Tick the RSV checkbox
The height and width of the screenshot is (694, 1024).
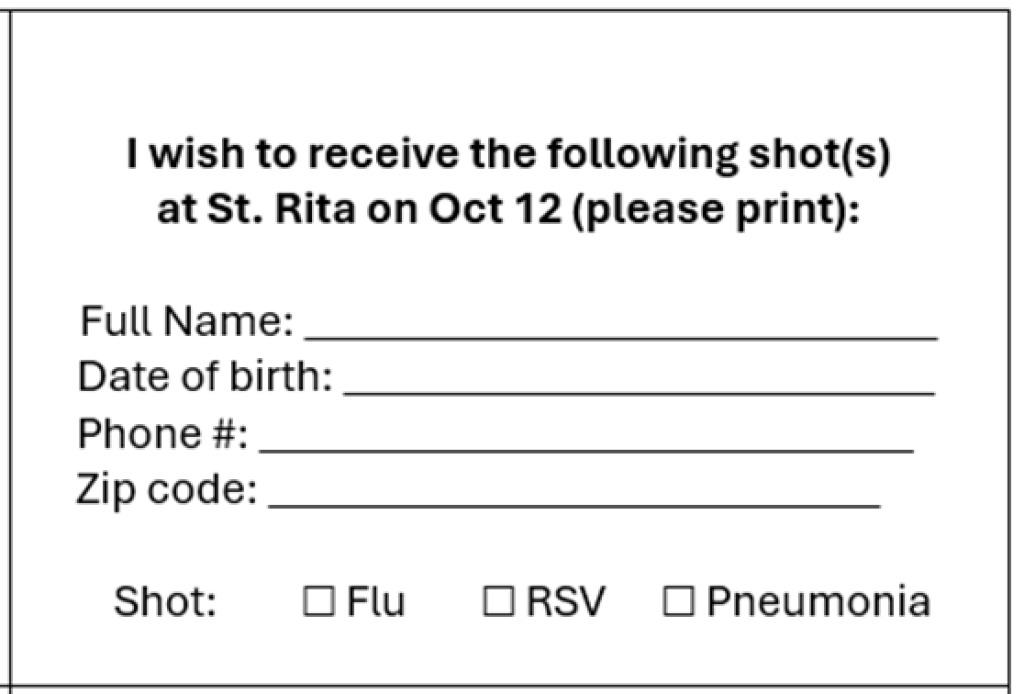coord(499,601)
